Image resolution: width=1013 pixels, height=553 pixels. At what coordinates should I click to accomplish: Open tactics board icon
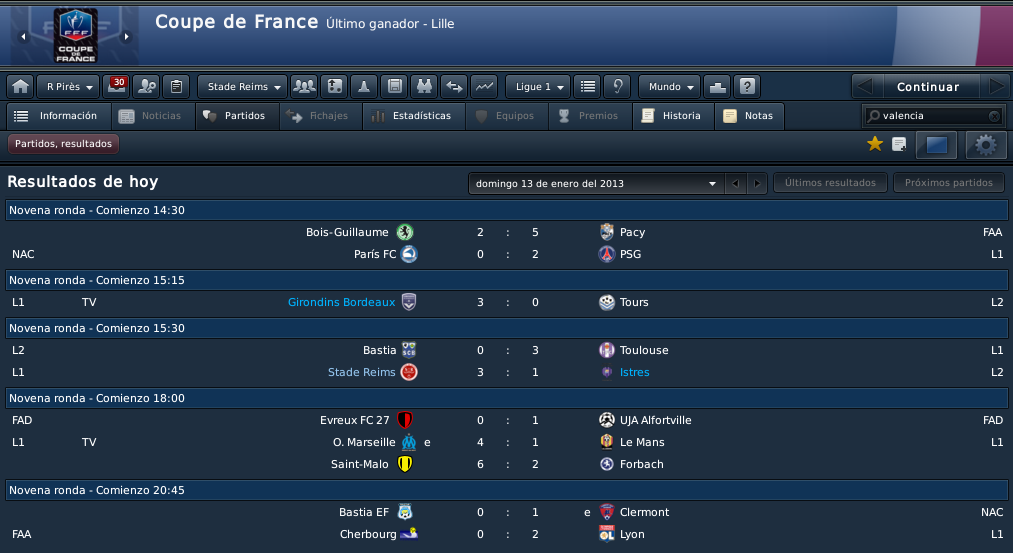[335, 86]
